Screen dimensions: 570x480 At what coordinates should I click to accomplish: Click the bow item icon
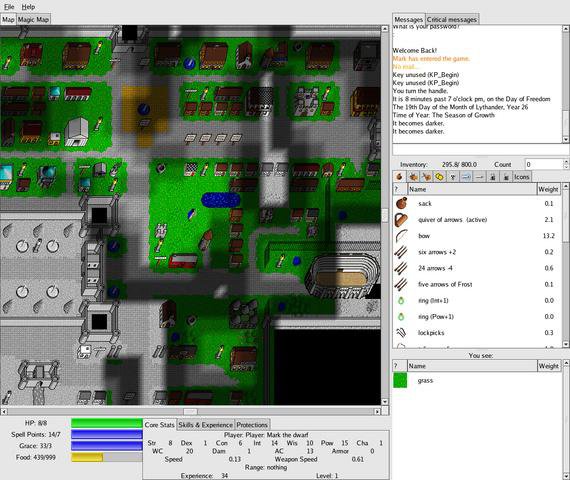click(401, 236)
